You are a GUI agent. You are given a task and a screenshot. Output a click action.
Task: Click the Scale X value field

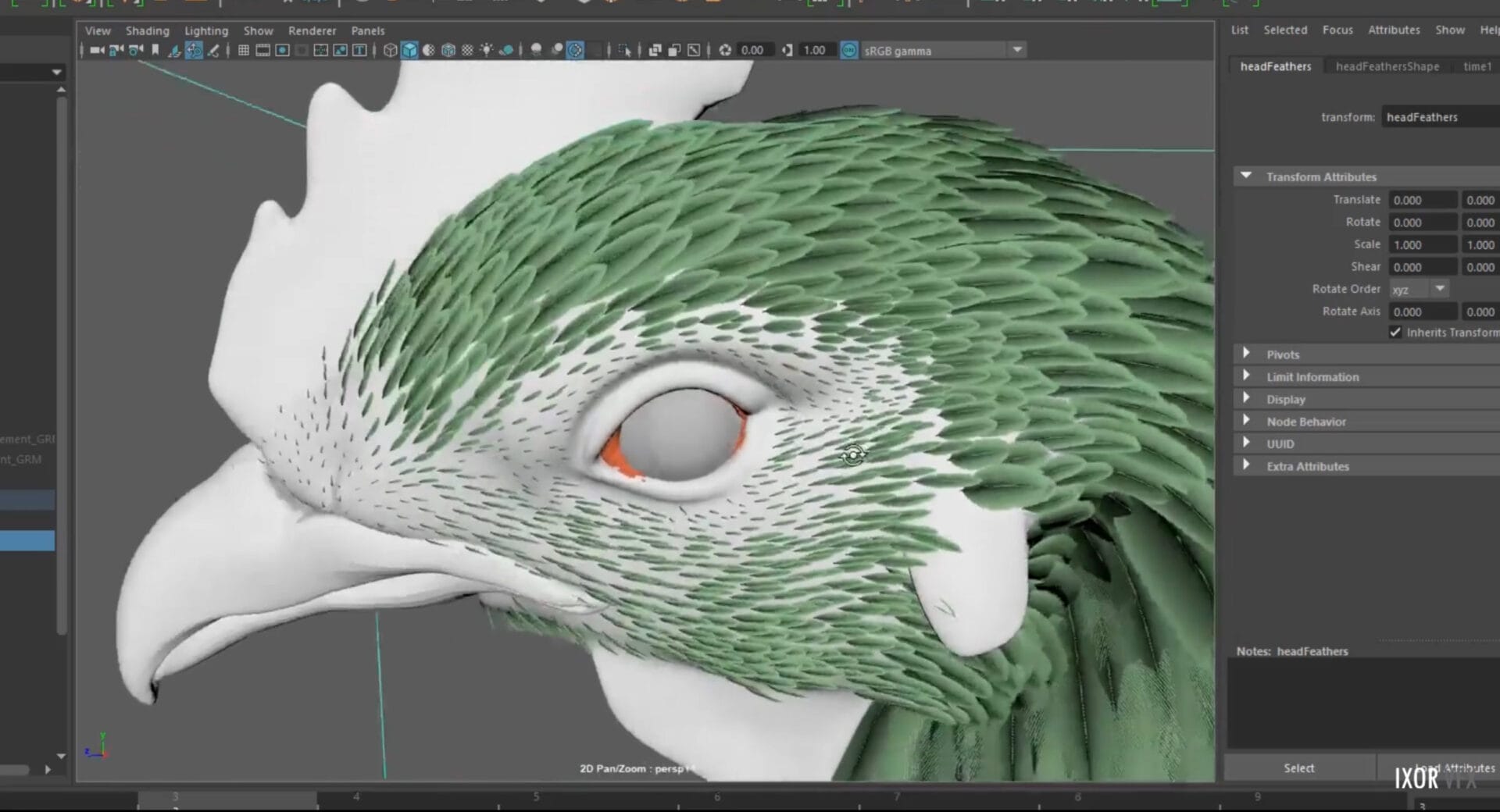click(x=1423, y=244)
